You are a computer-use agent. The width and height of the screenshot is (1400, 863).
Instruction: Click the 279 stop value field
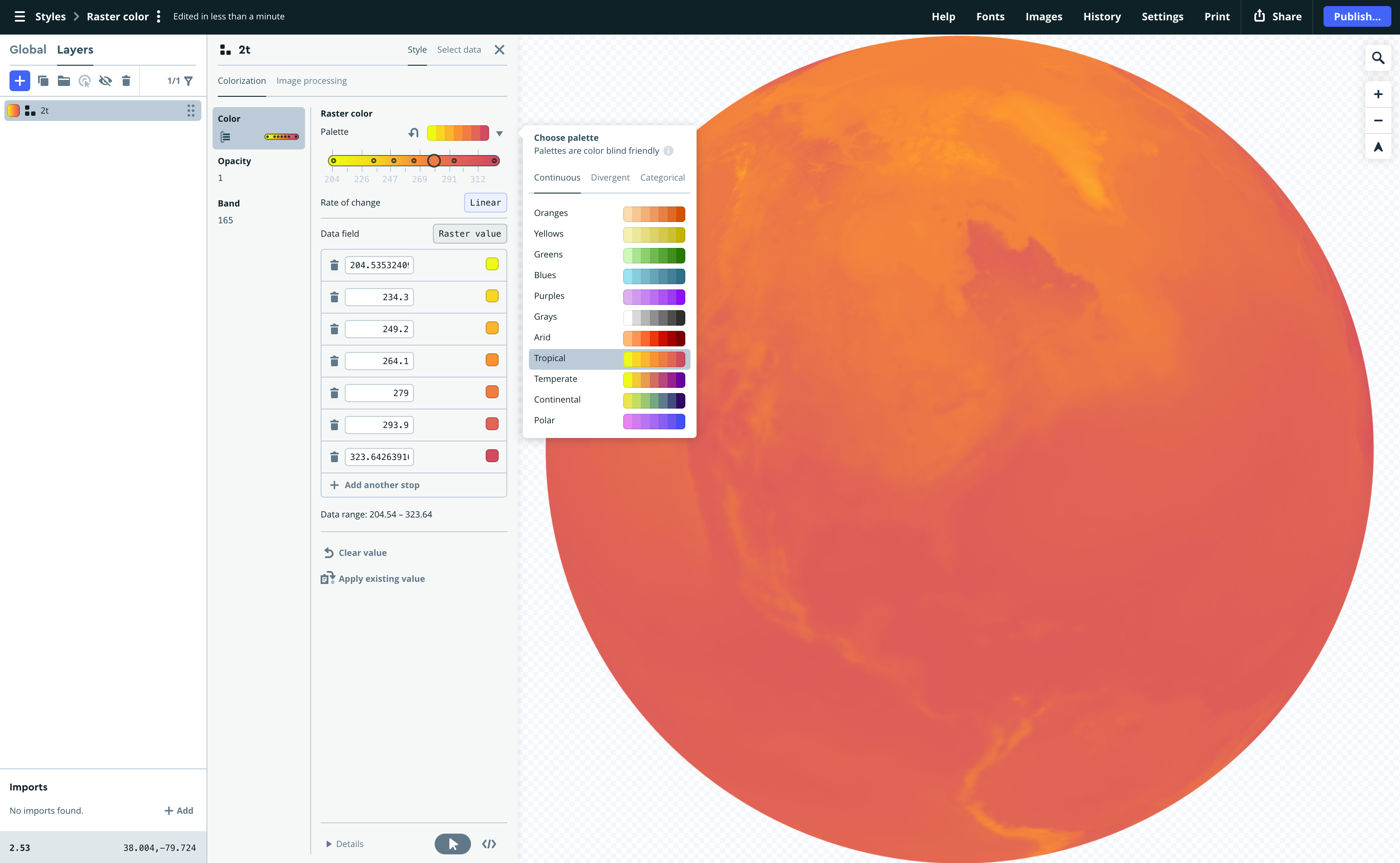point(379,393)
